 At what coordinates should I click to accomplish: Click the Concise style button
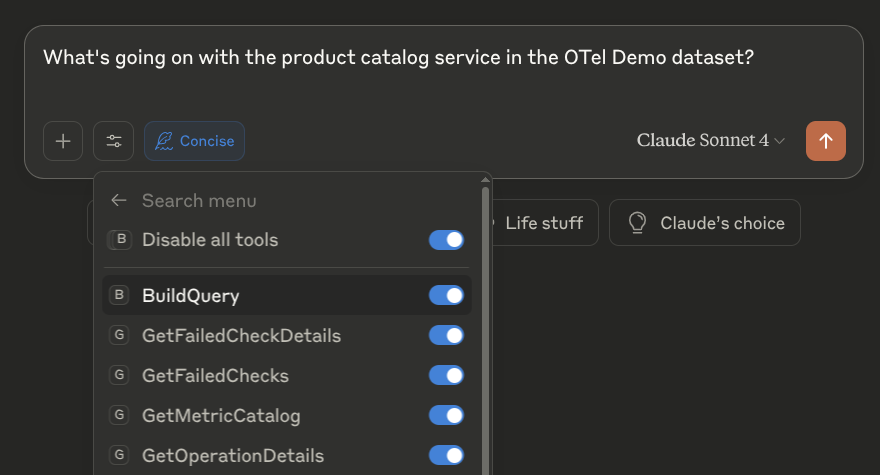pos(194,141)
